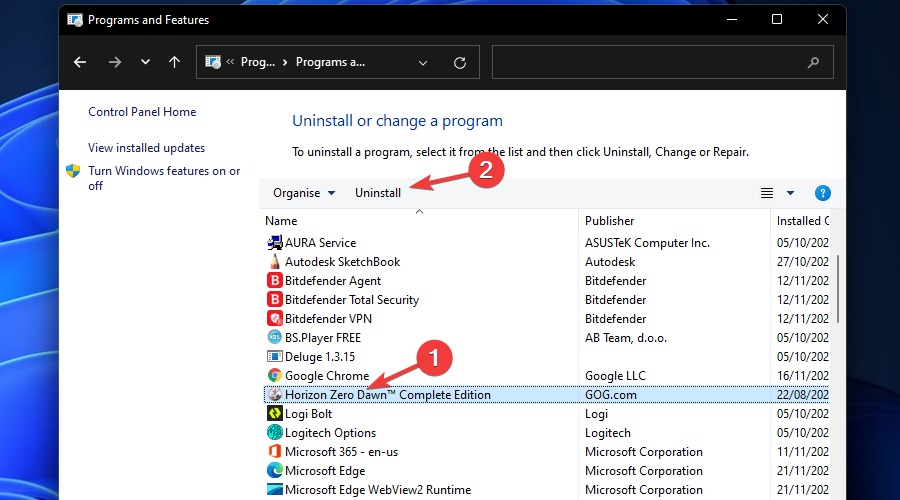Click the Bitdefender VPN icon
900x500 pixels.
click(x=275, y=319)
